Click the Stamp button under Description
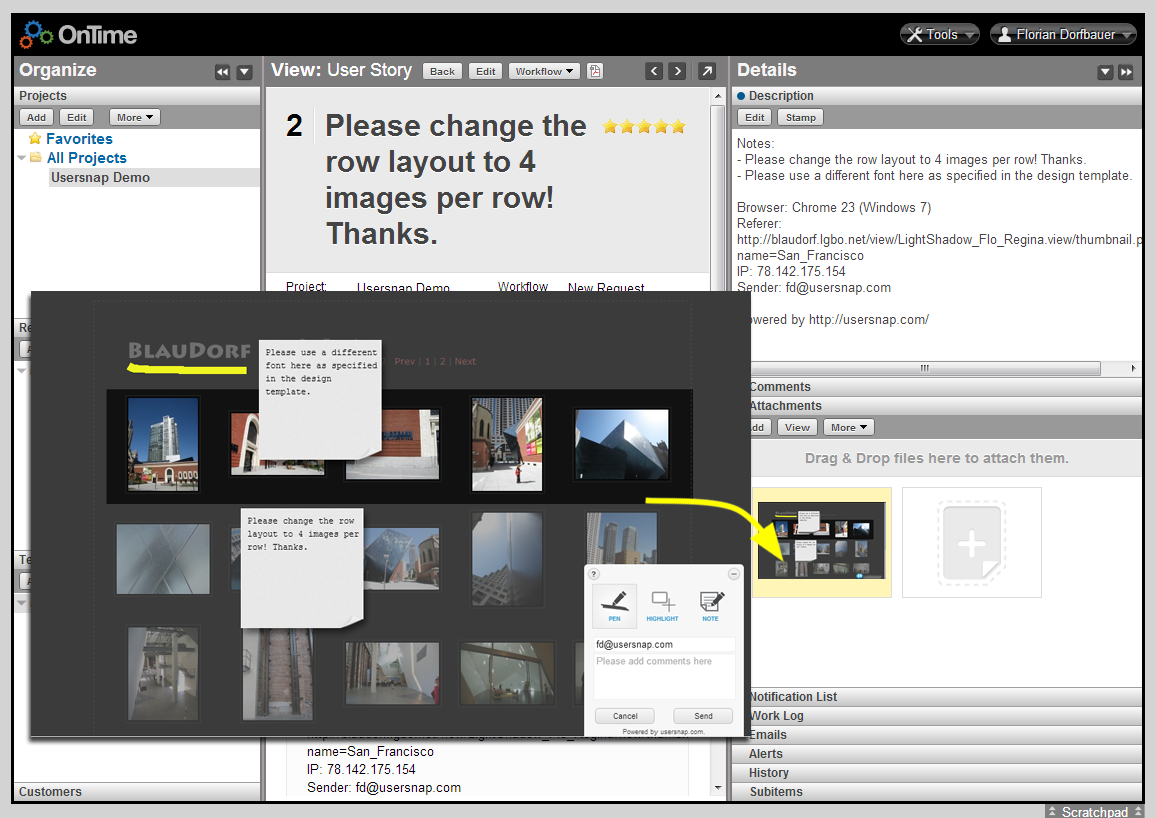 (801, 117)
